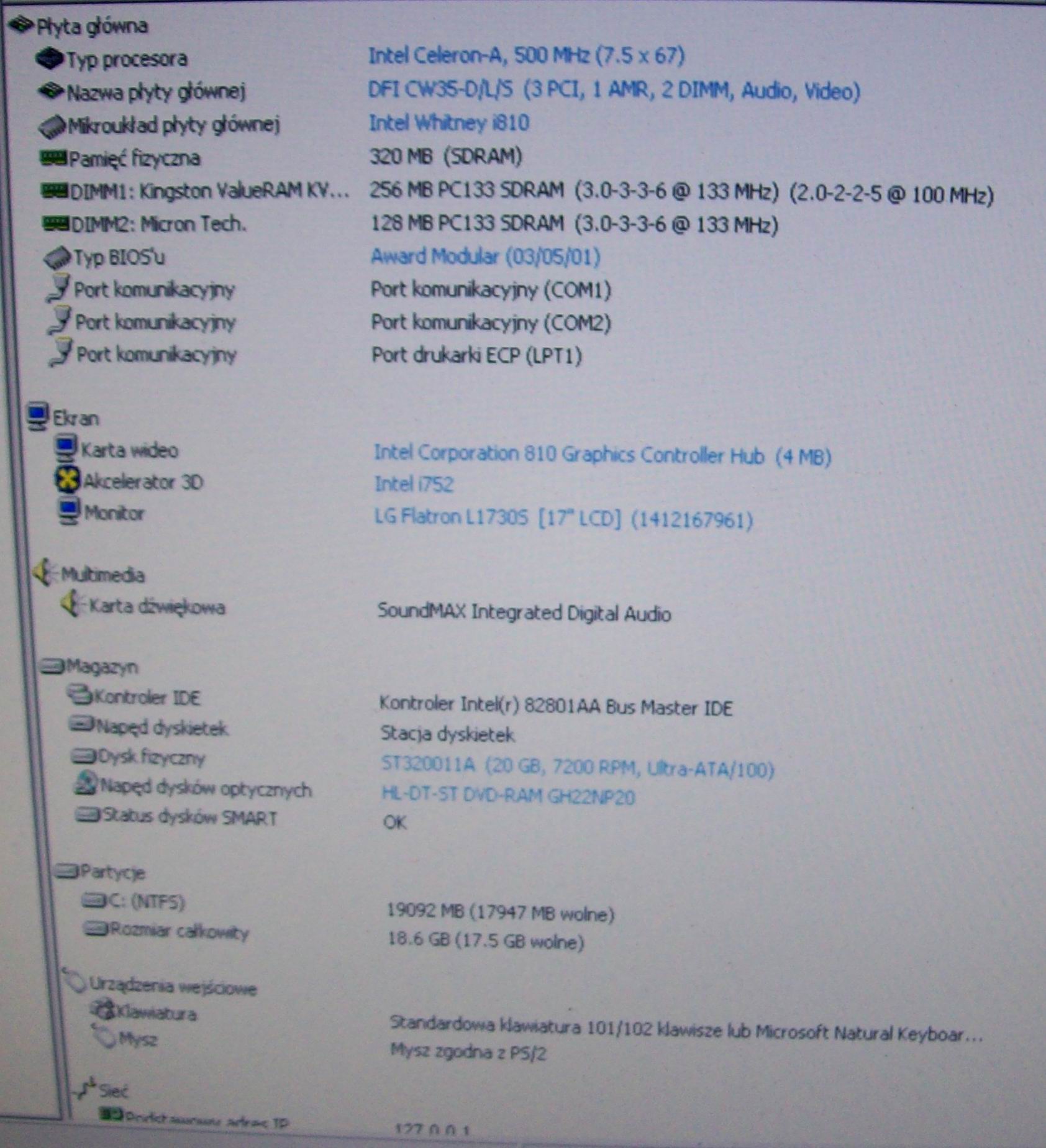Select the Pamięć fizyczna label
Image resolution: width=1046 pixels, height=1148 pixels.
[x=134, y=158]
